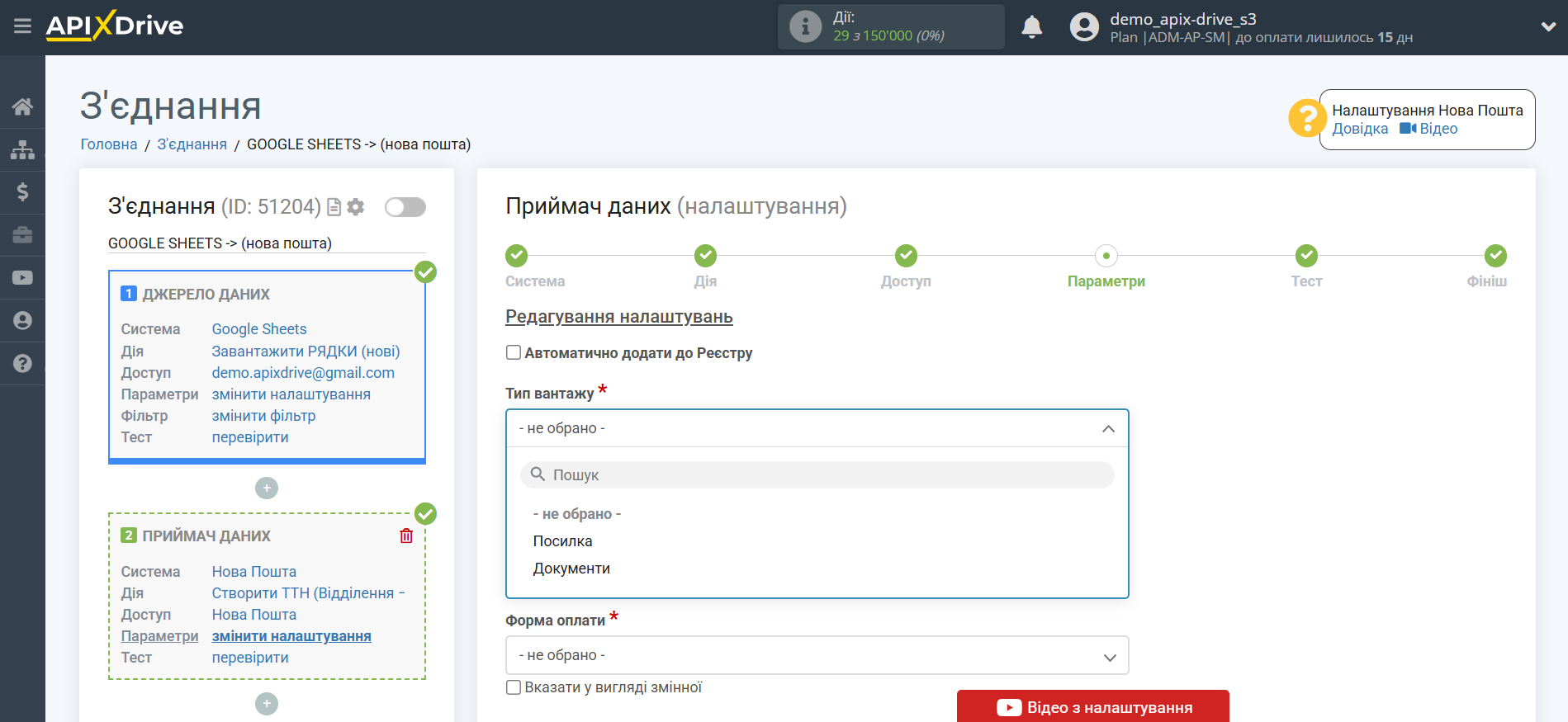Go to Головна breadcrumb
This screenshot has height=722, width=1568.
tap(109, 144)
